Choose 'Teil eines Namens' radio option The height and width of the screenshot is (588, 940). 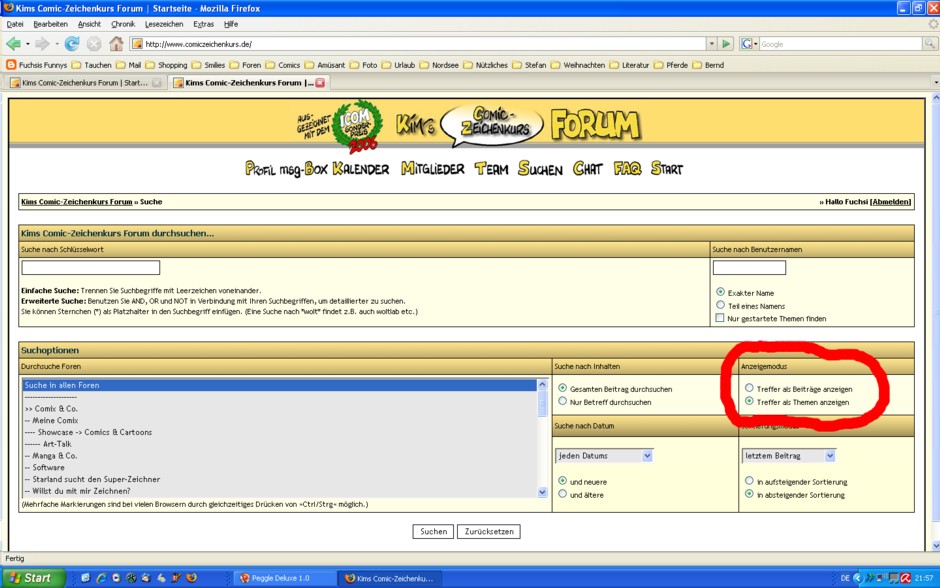(x=720, y=305)
